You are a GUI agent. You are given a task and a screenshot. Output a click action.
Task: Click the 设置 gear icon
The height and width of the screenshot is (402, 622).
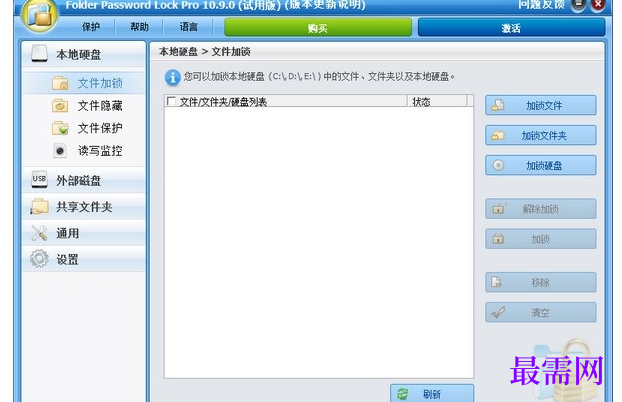coord(39,259)
